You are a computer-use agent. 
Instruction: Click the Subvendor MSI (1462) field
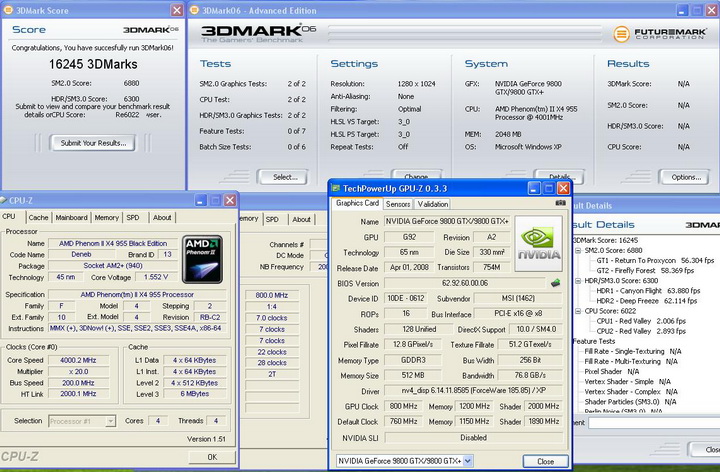[x=518, y=298]
